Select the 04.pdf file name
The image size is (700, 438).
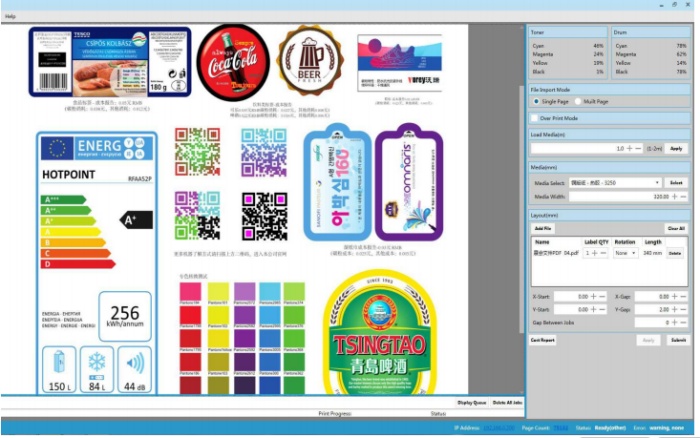[556, 253]
